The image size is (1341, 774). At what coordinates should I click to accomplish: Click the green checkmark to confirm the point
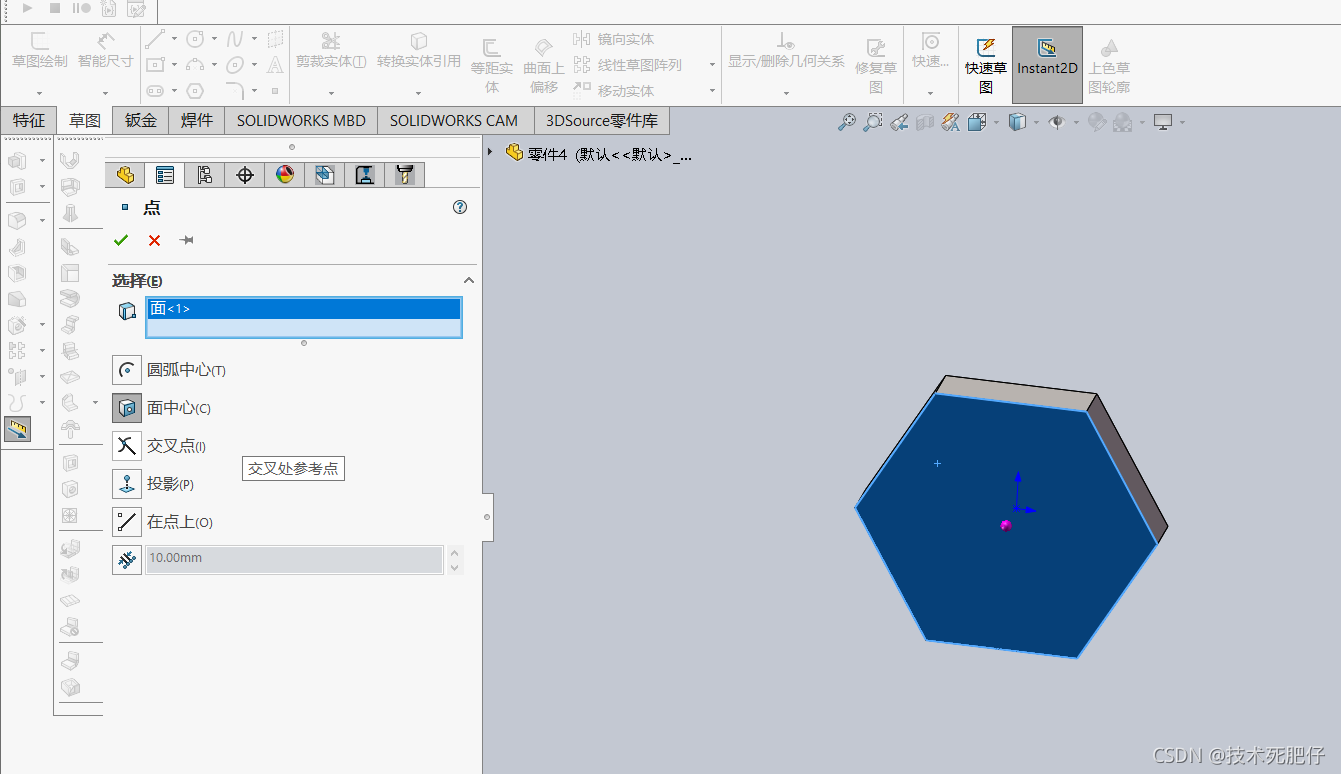point(121,240)
